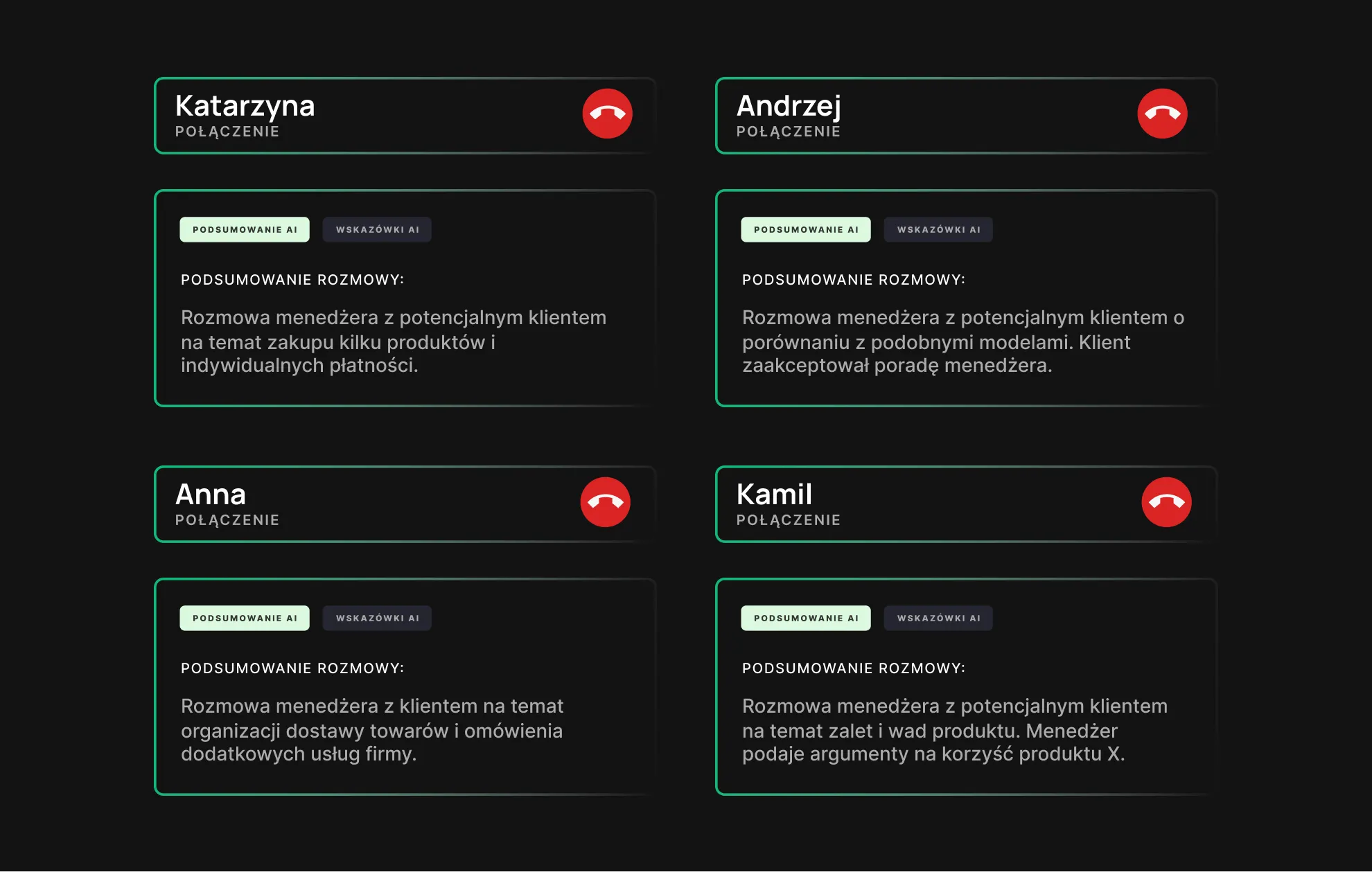
Task: Select Kamil's name header
Action: click(x=774, y=494)
